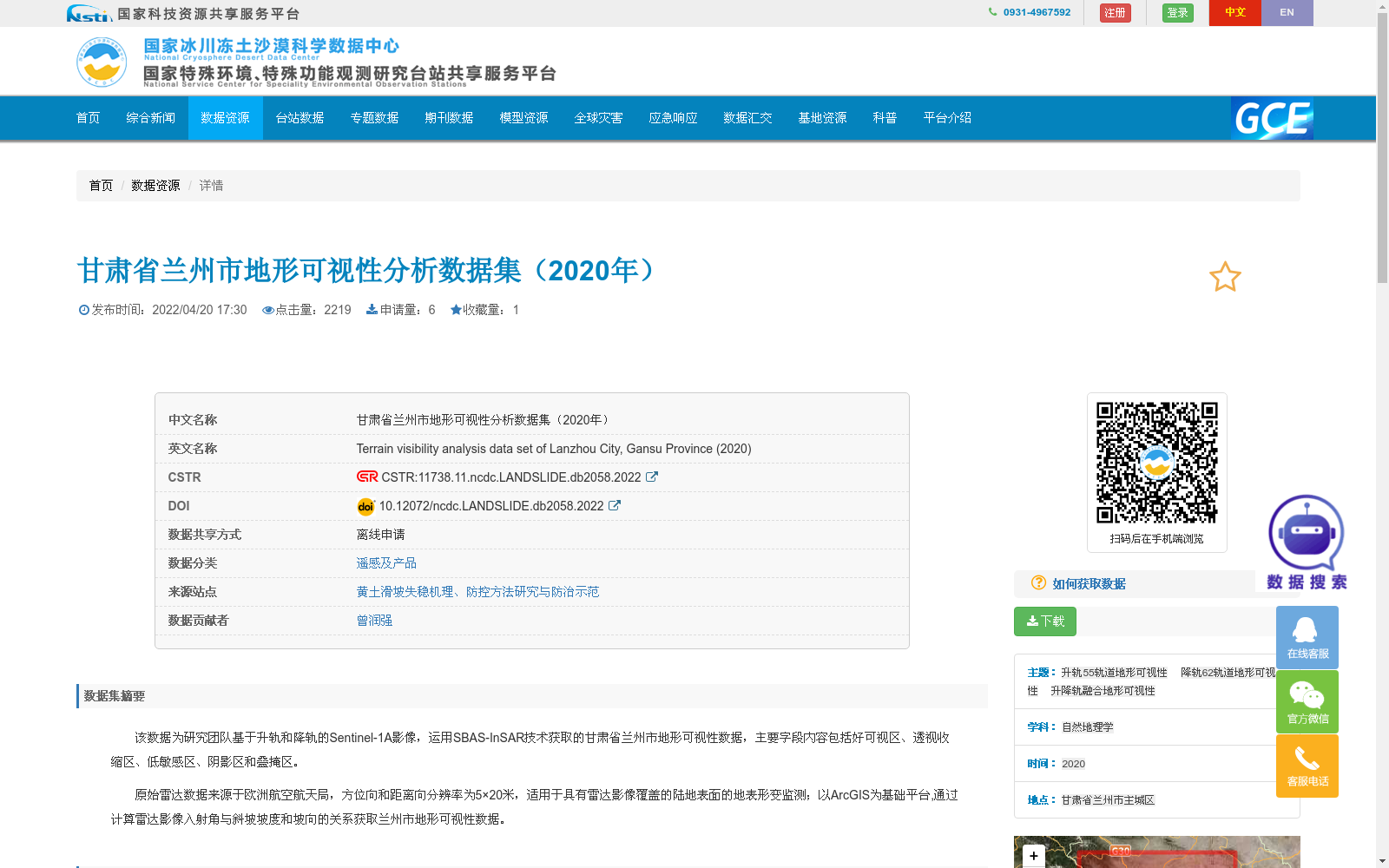Click the NSTI logo at top left

(89, 13)
